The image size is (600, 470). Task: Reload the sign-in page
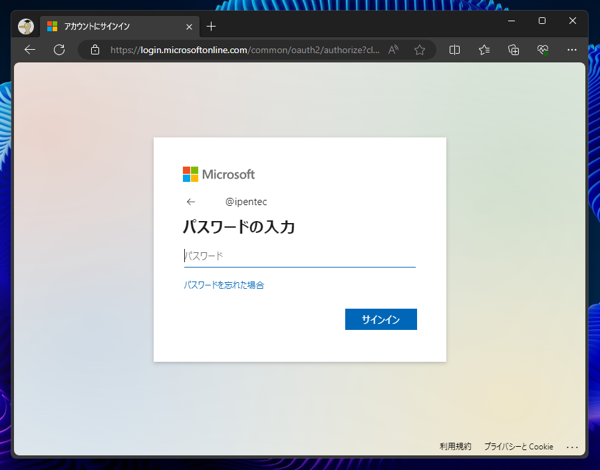(x=59, y=50)
